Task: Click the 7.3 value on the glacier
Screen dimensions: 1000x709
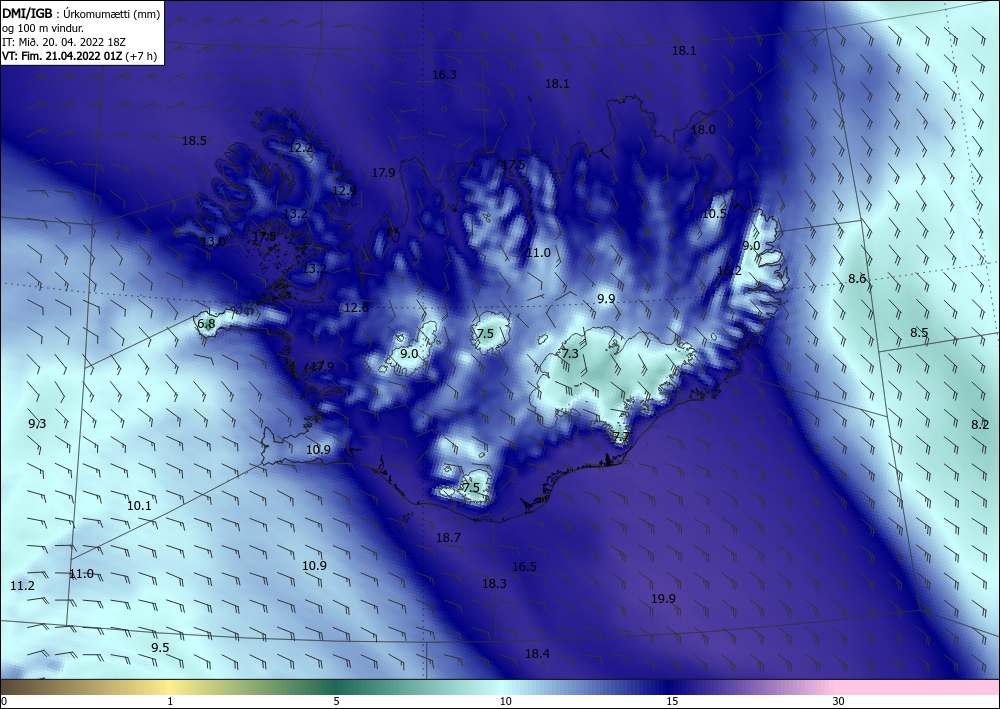Action: [570, 353]
